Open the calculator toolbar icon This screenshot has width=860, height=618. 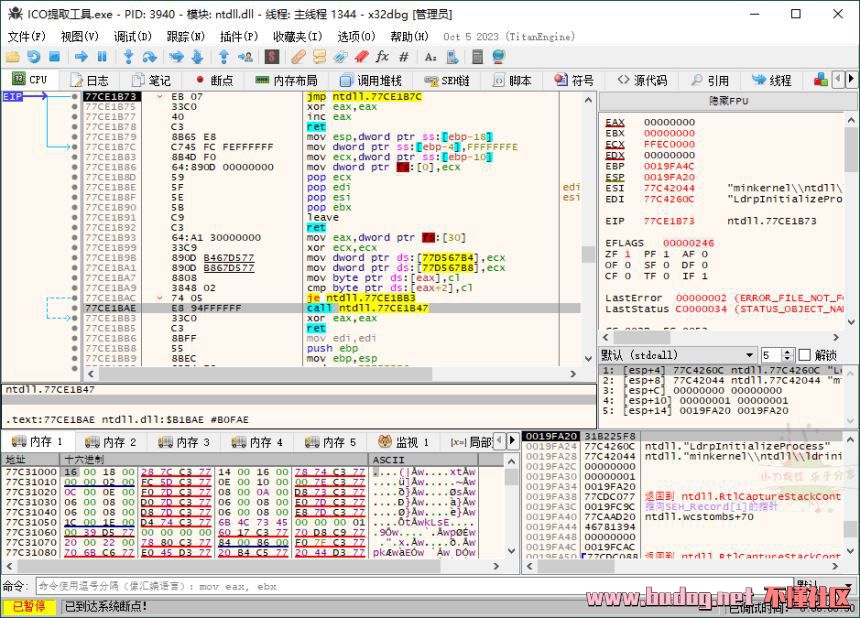(478, 58)
